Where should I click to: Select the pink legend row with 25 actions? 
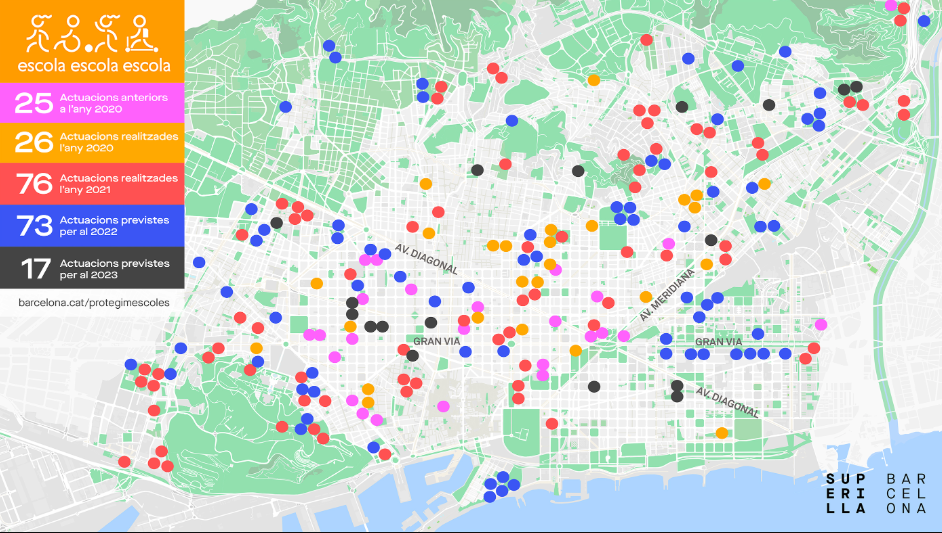pos(92,102)
